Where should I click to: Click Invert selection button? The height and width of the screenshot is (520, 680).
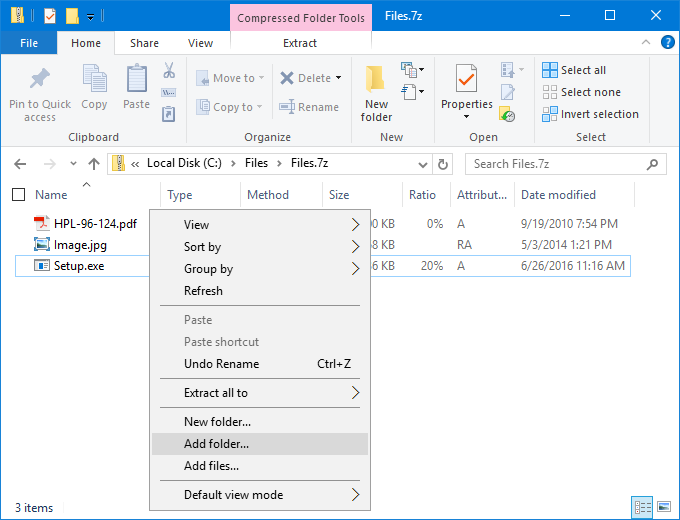(x=590, y=114)
